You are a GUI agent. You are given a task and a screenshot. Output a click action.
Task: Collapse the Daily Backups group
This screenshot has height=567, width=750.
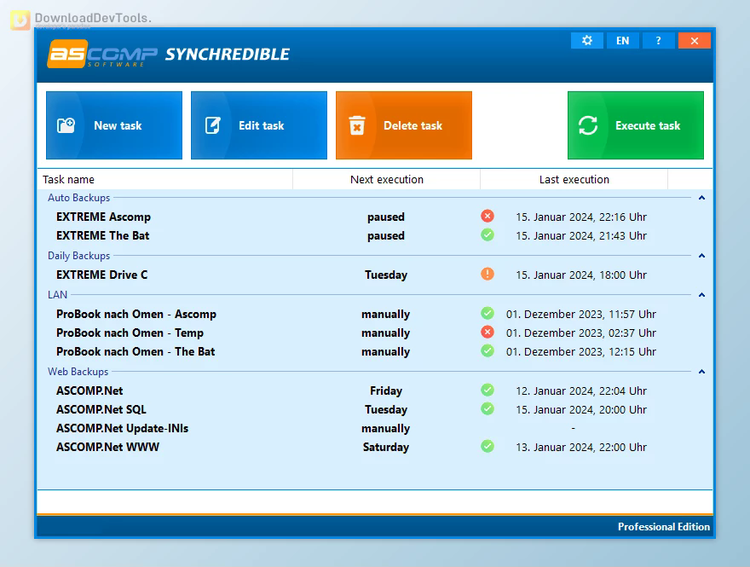point(702,256)
